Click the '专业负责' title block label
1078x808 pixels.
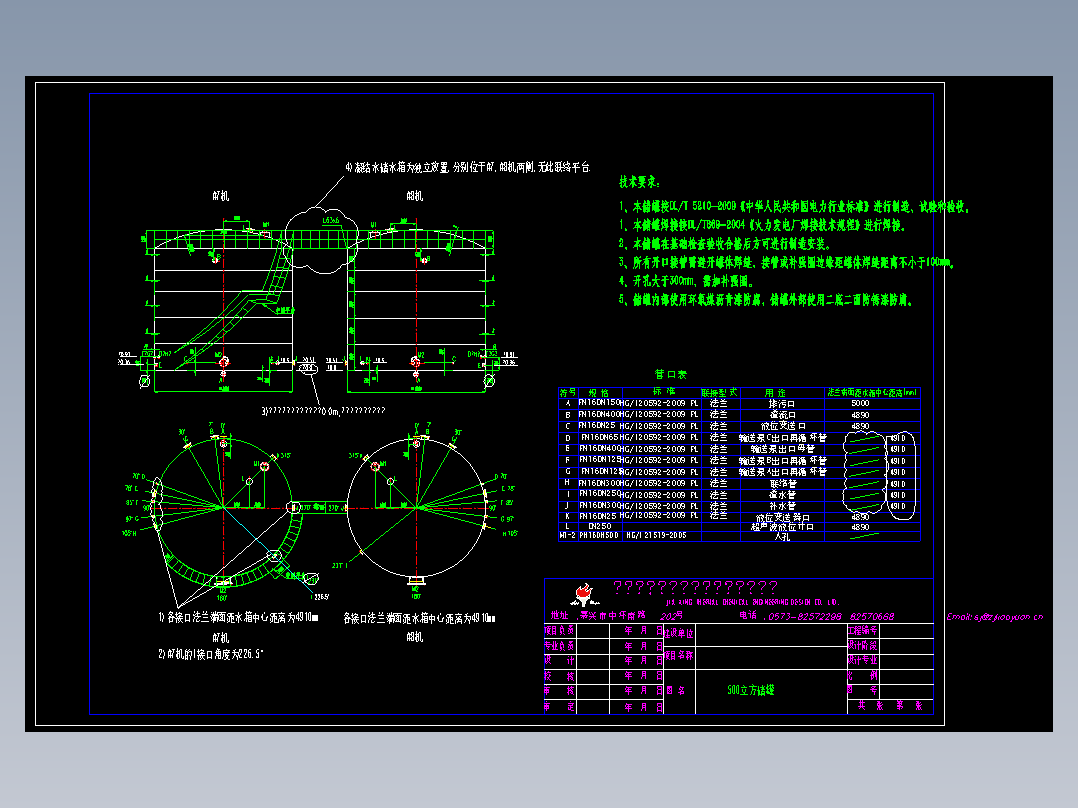560,646
